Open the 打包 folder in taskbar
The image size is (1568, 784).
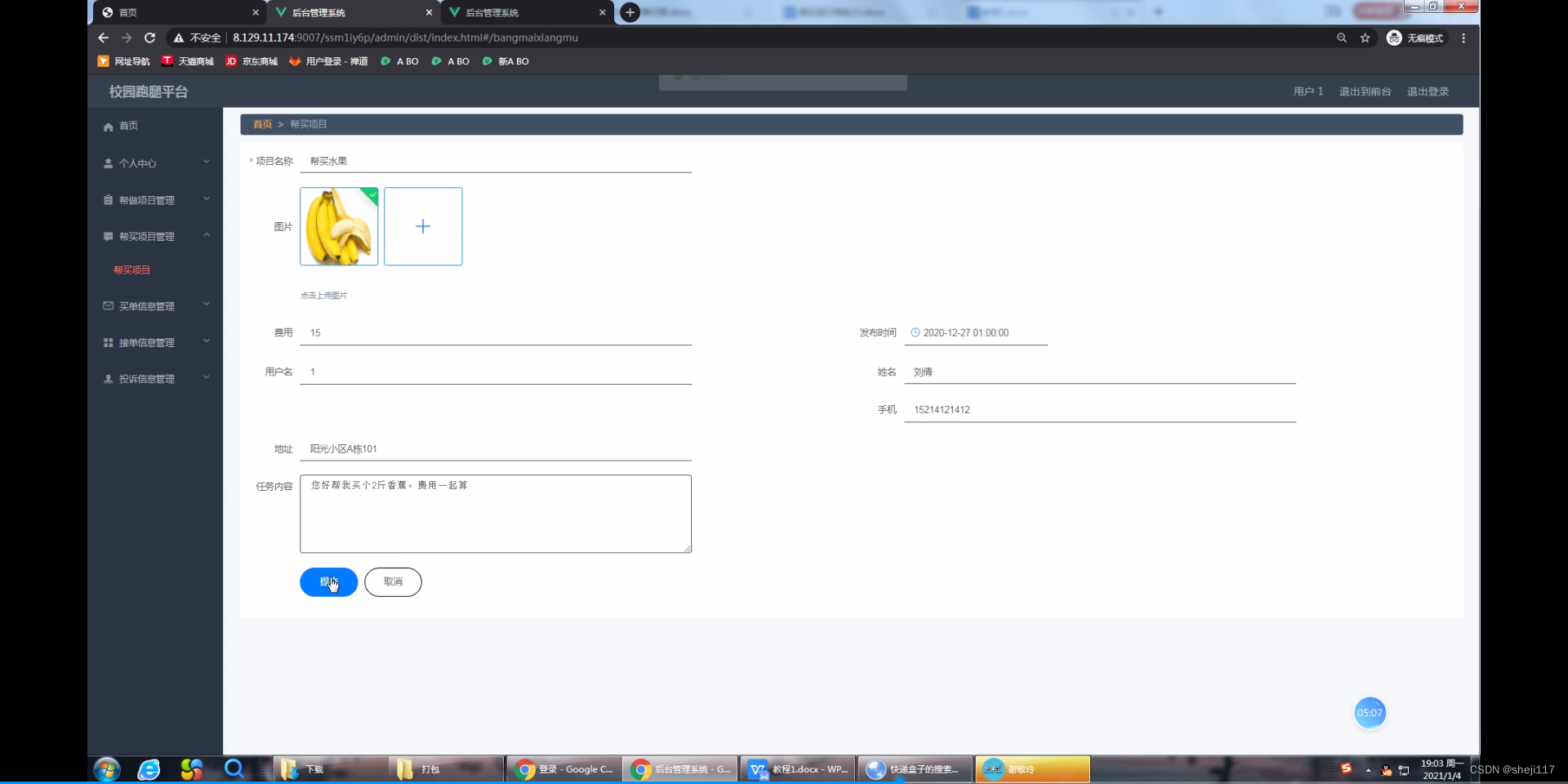pyautogui.click(x=446, y=769)
